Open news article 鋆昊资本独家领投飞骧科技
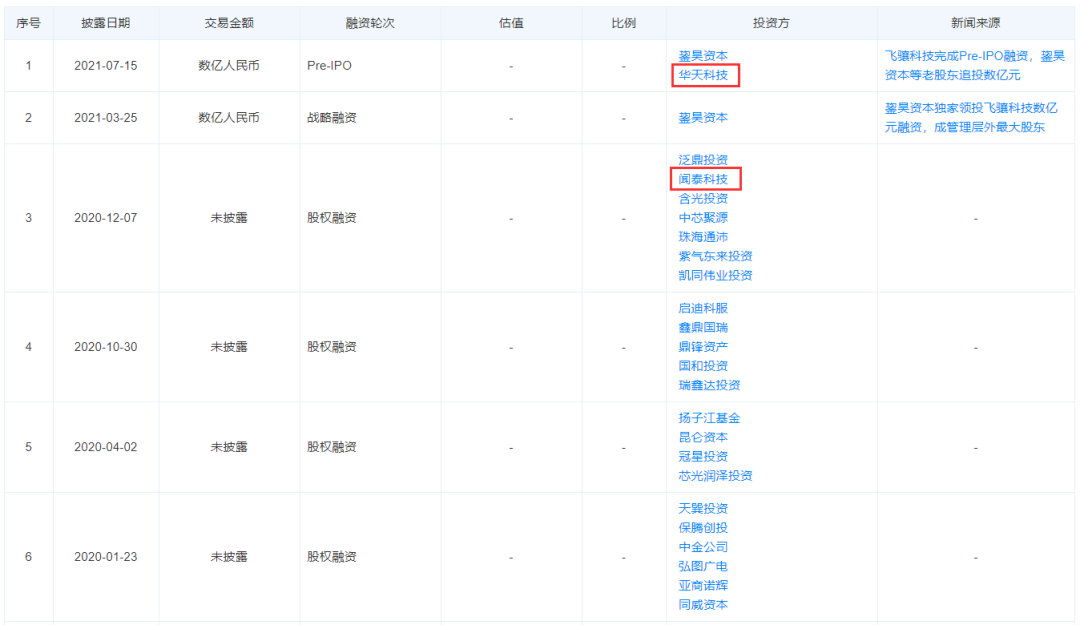 coord(970,118)
